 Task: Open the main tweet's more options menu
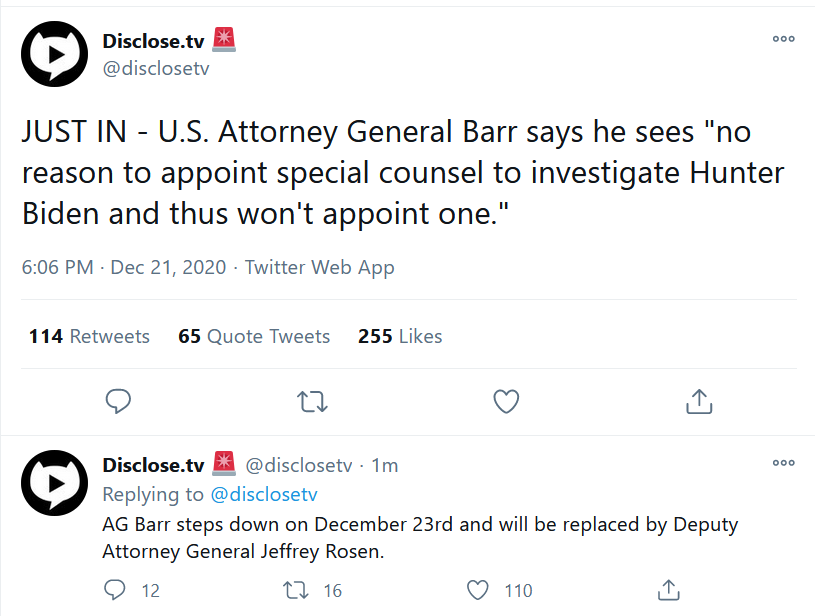pyautogui.click(x=783, y=39)
